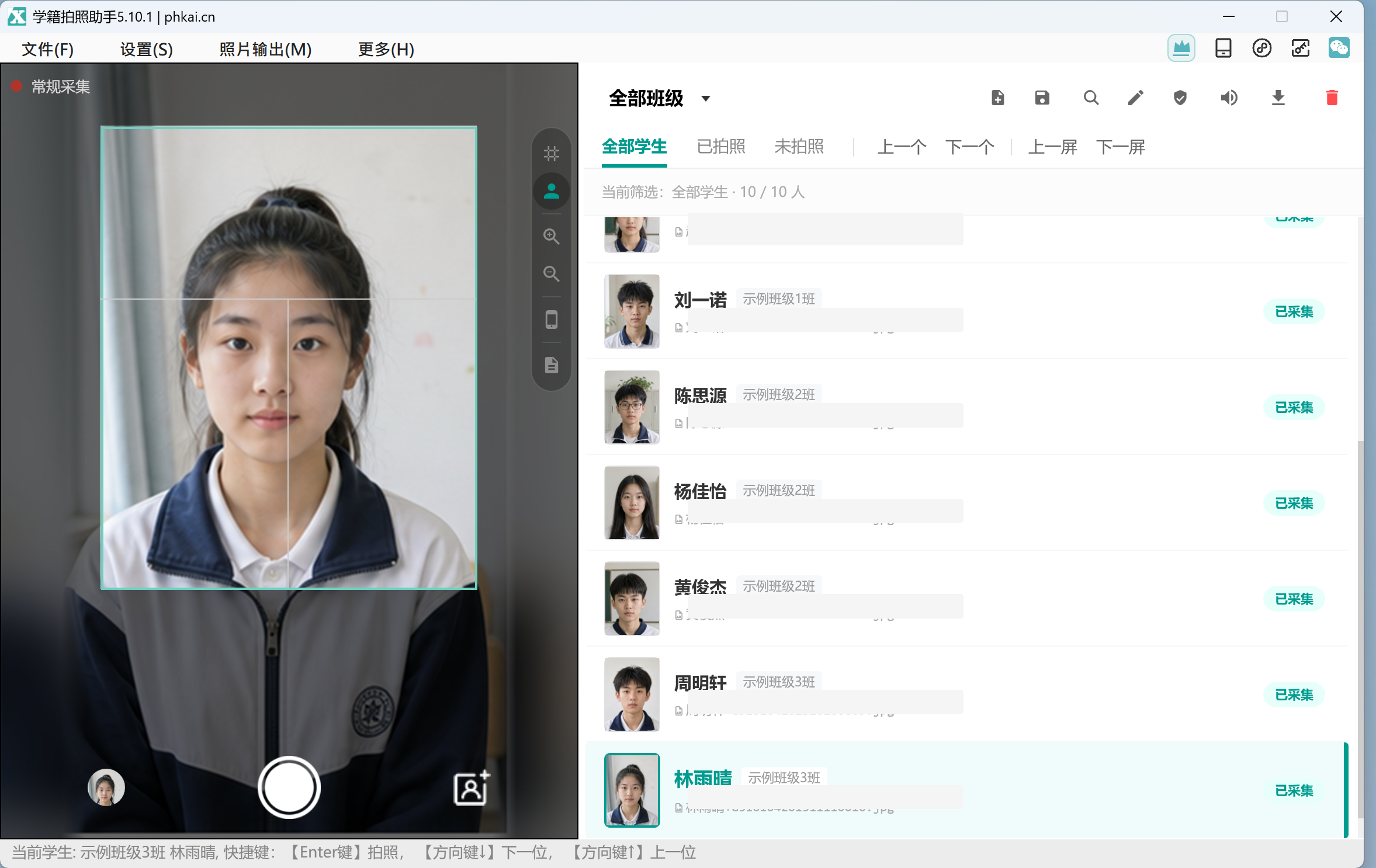
Task: Click the 示例班级3班 tag next to 周明轩
Action: [x=778, y=682]
